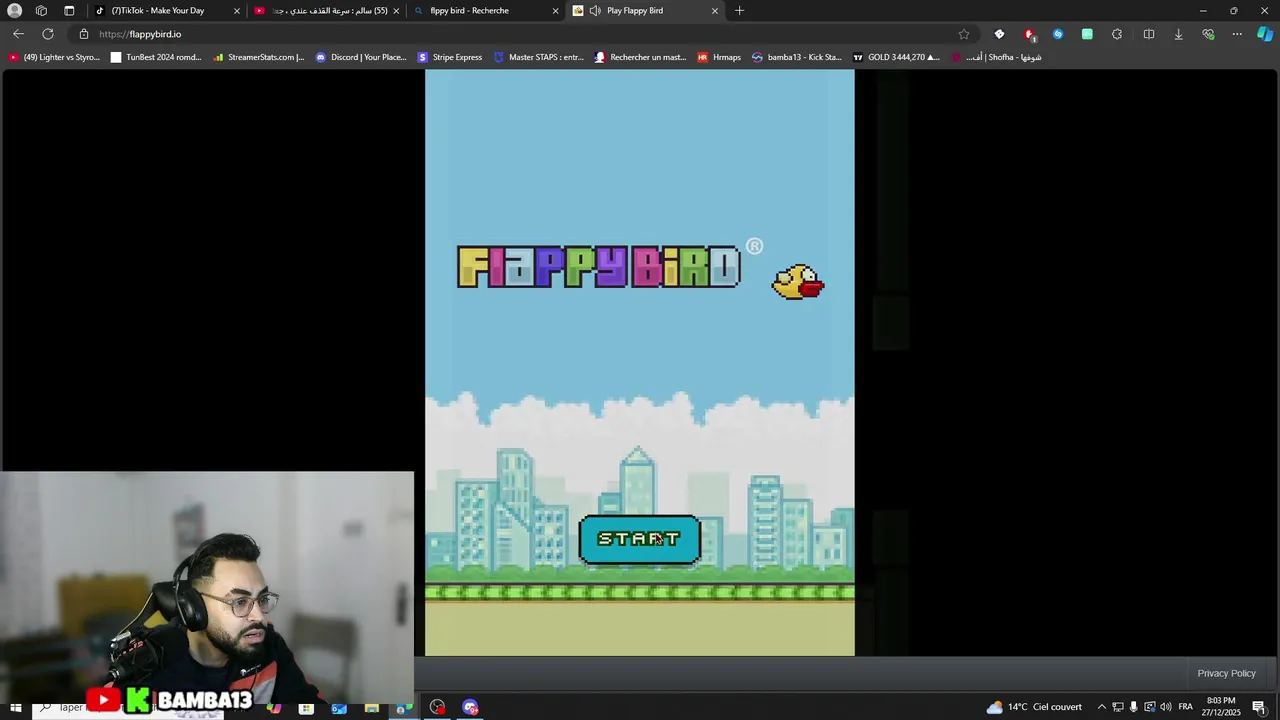1280x720 pixels.
Task: Open the Hrmaps bookmark
Action: (718, 57)
